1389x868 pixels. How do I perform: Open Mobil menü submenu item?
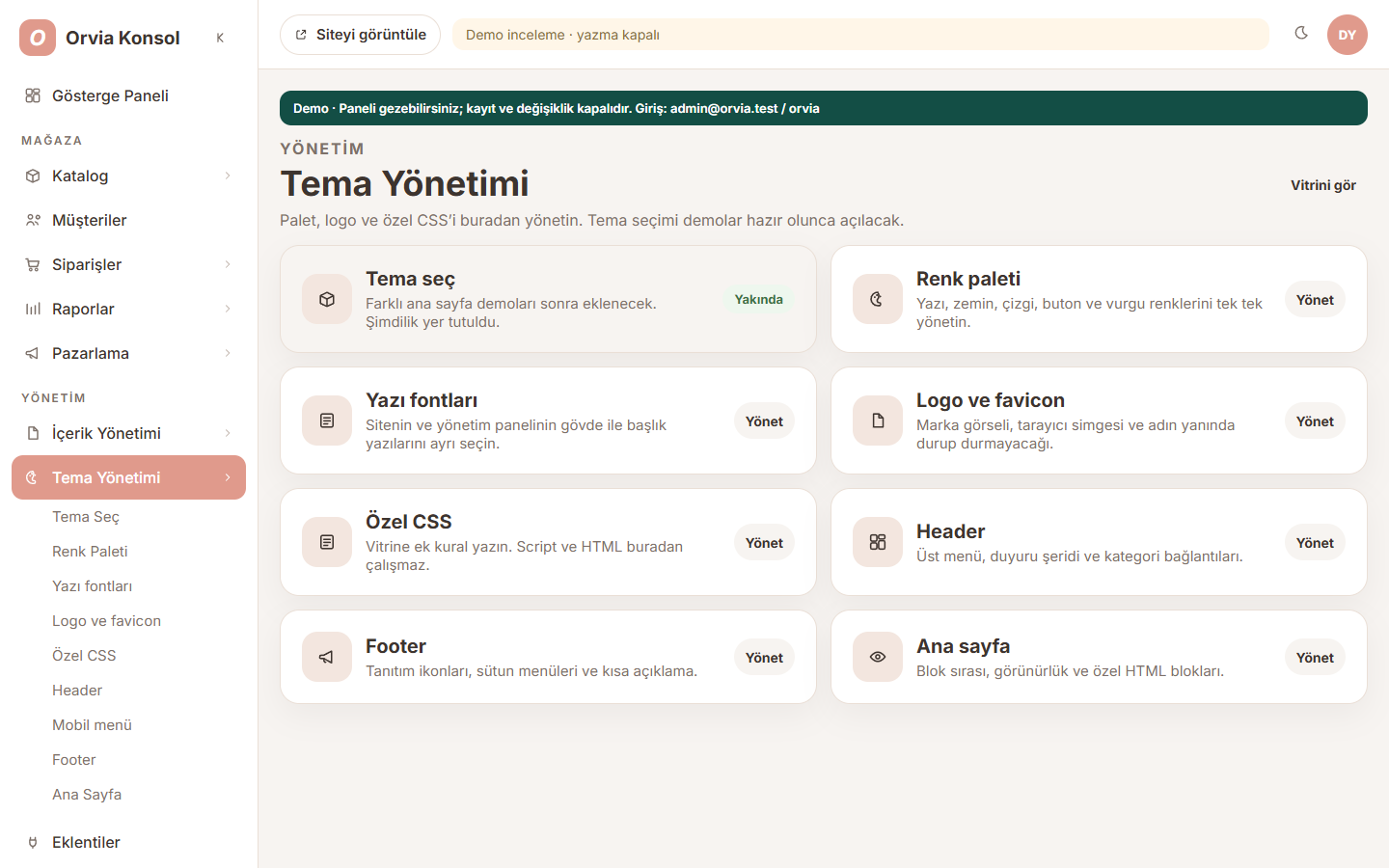[x=92, y=725]
